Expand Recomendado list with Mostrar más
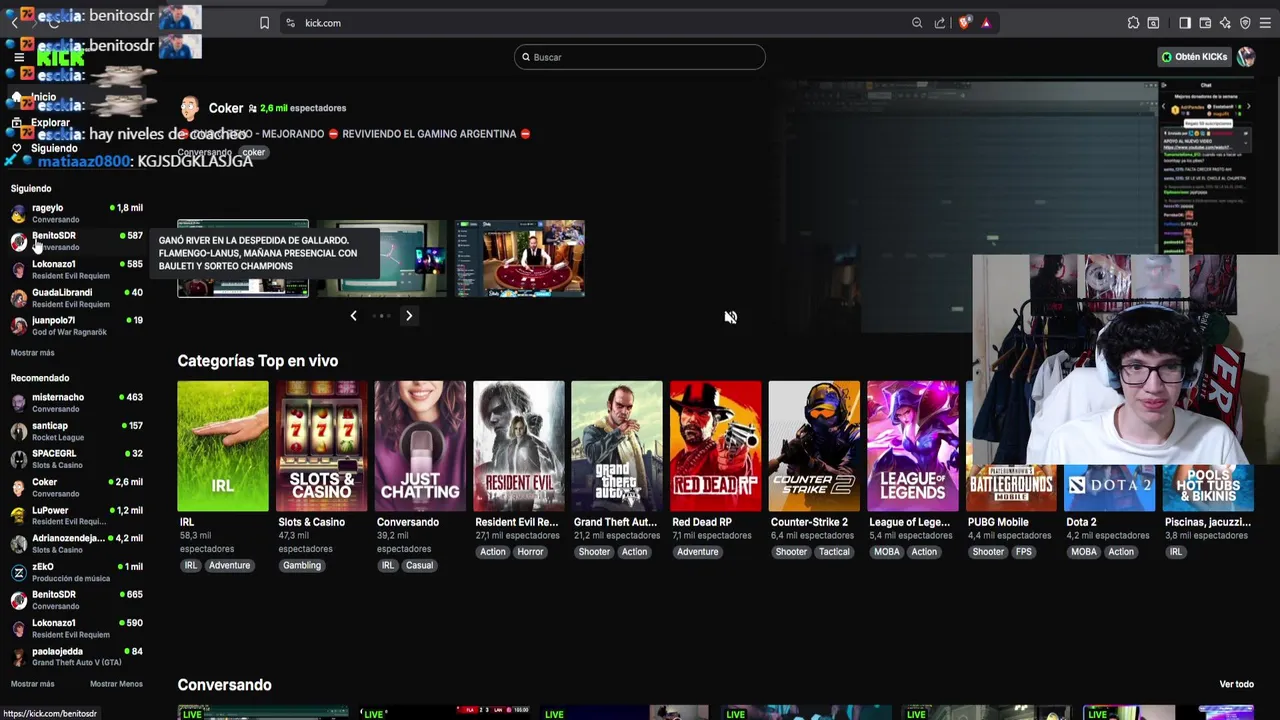The height and width of the screenshot is (720, 1280). 33,684
